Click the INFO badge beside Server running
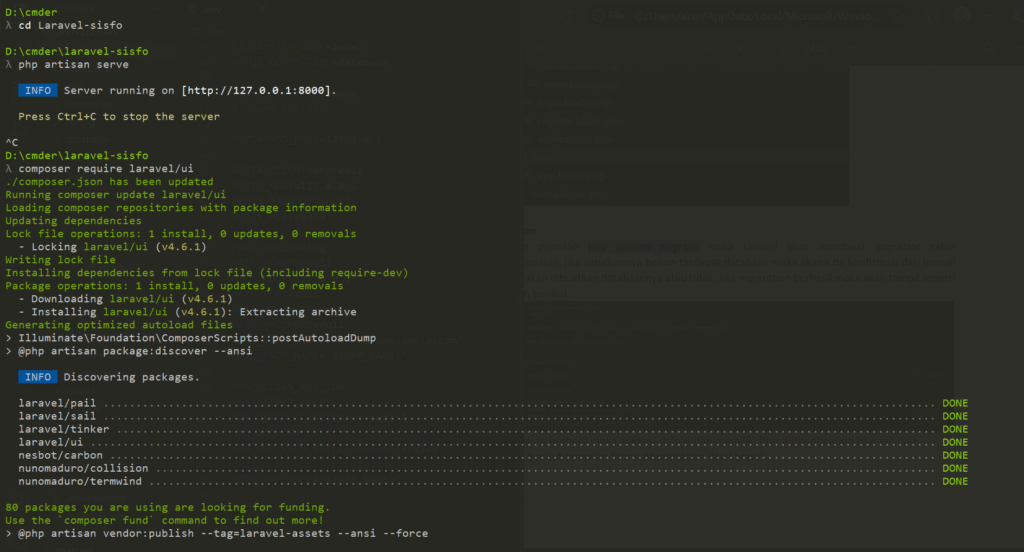The height and width of the screenshot is (552, 1024). (x=38, y=91)
